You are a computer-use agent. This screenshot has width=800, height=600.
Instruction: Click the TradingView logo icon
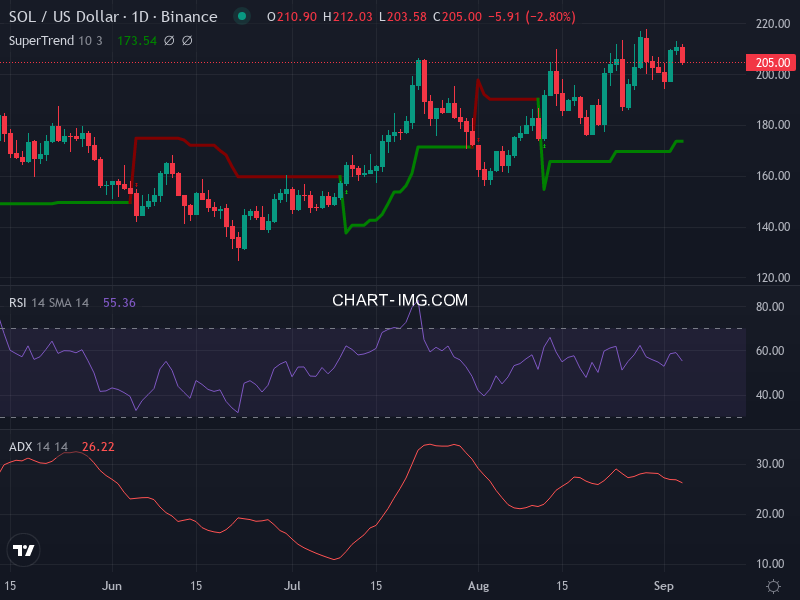point(24,550)
